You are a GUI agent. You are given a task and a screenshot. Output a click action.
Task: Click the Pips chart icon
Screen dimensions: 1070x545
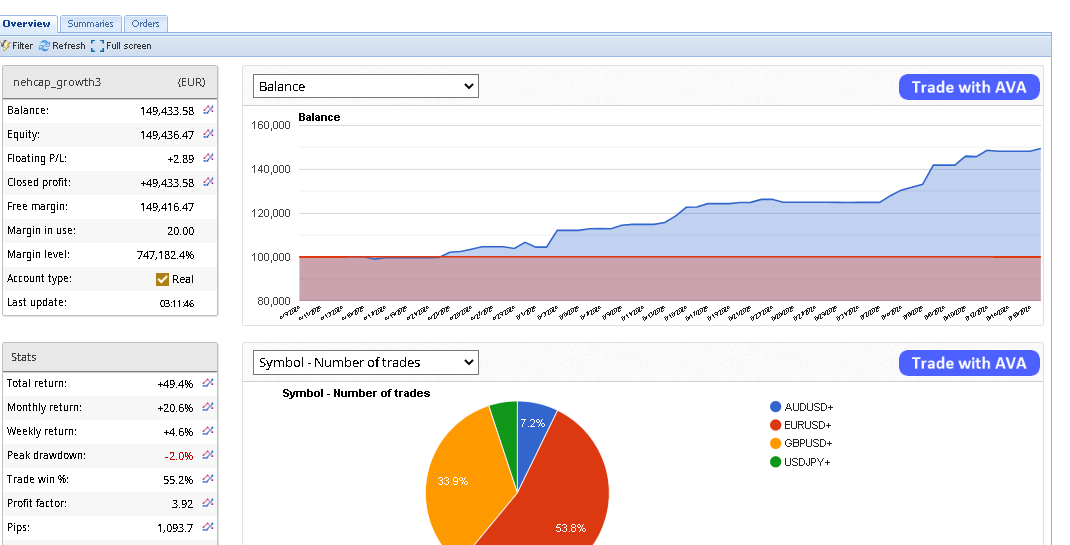click(208, 527)
